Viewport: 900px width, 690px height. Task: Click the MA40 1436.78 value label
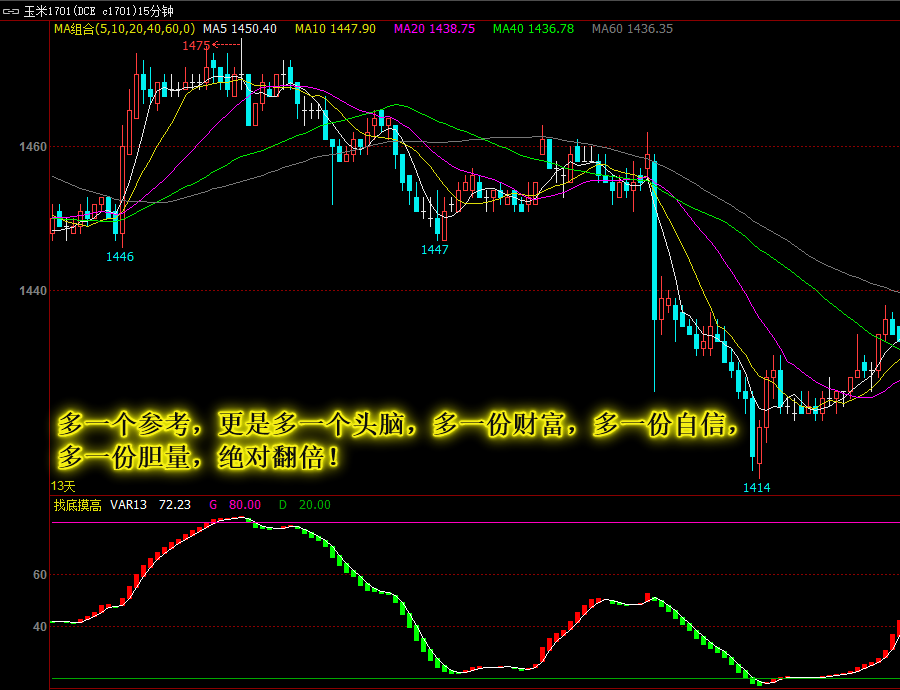click(533, 29)
